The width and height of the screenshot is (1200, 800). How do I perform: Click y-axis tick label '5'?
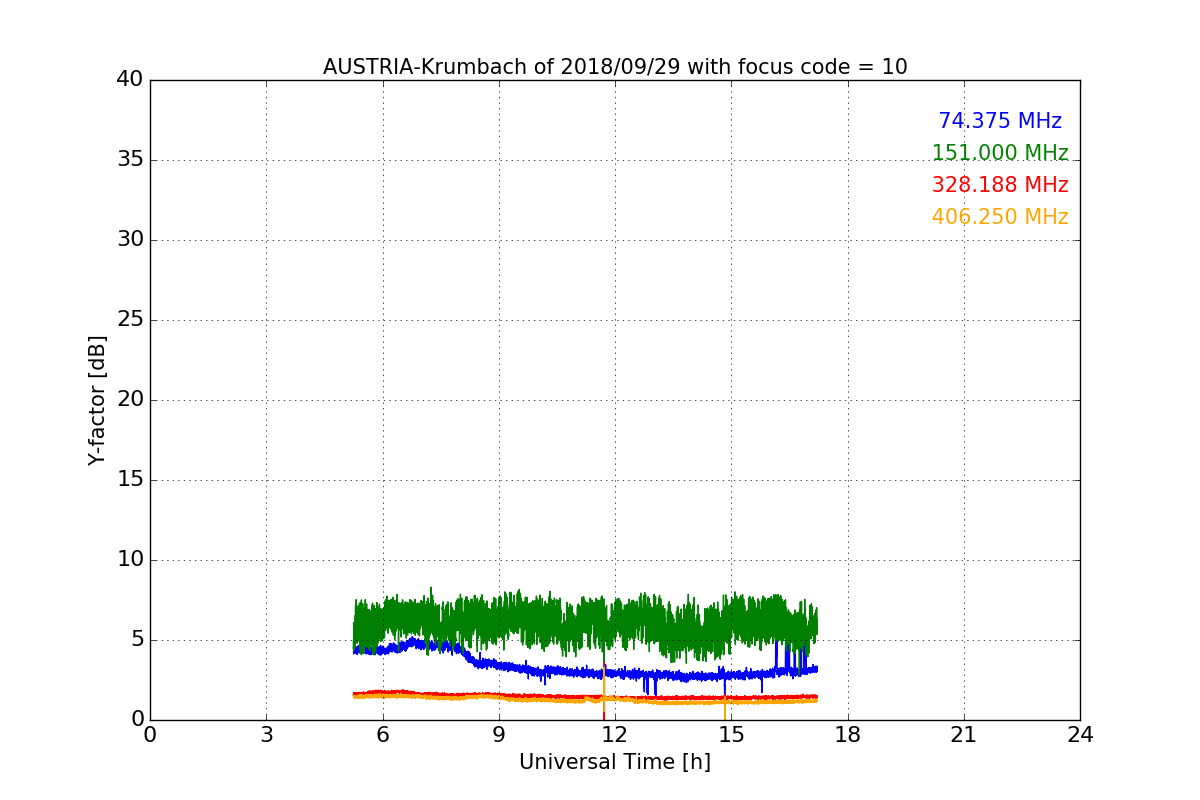pos(137,640)
